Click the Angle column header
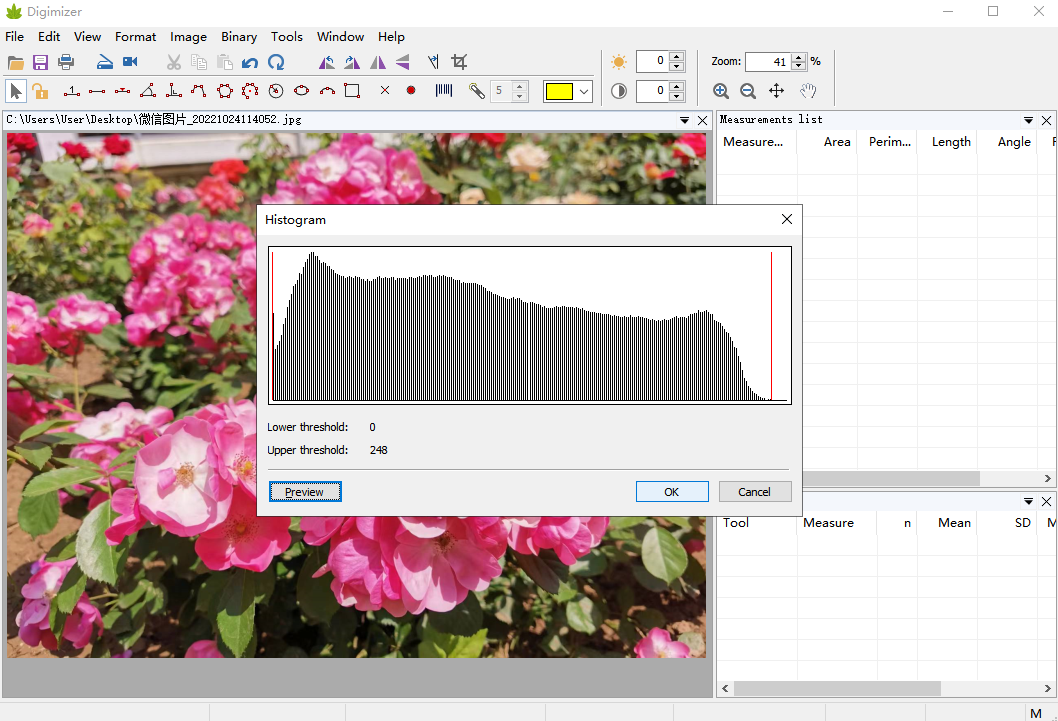Image resolution: width=1058 pixels, height=721 pixels. [x=1013, y=142]
